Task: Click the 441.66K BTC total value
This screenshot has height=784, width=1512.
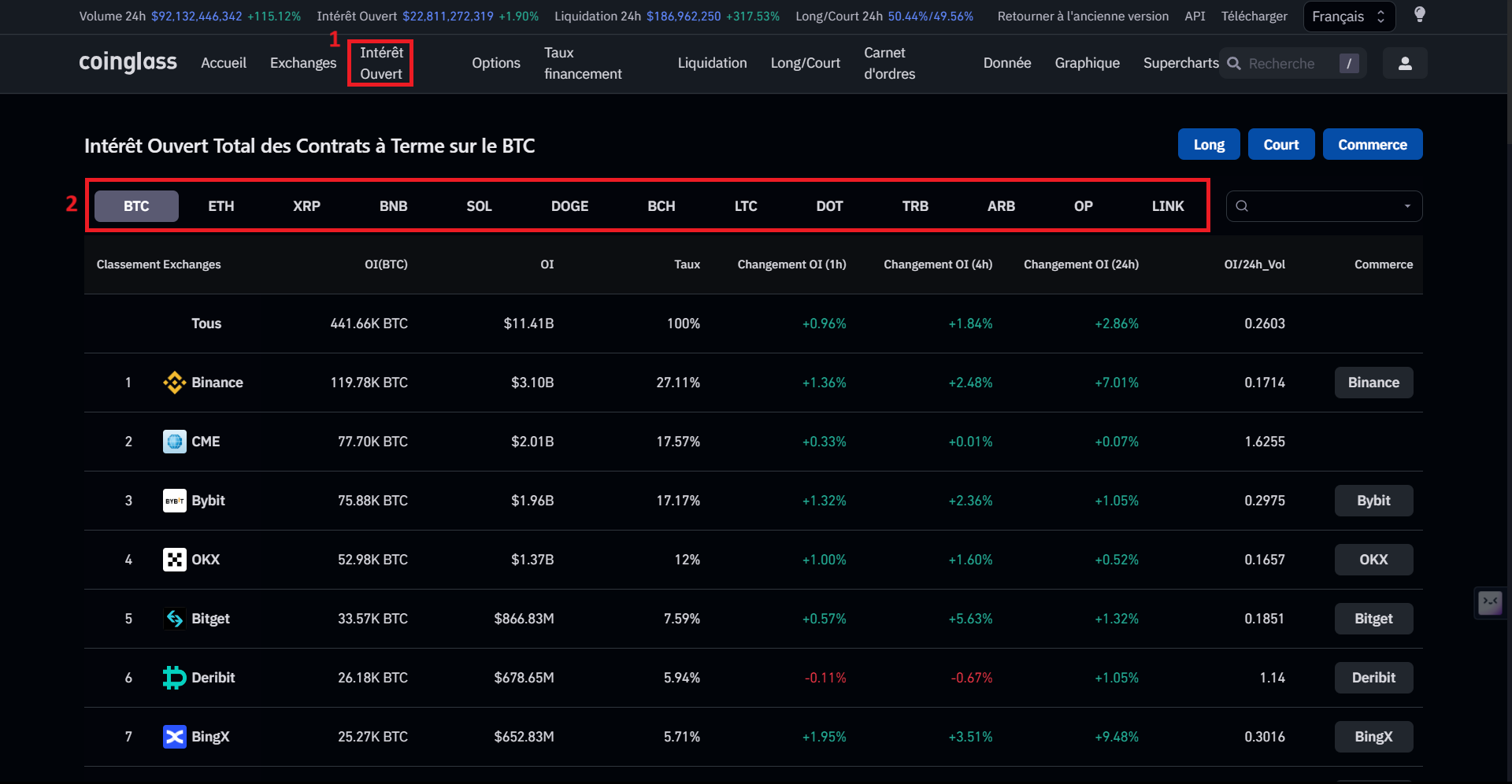Action: pyautogui.click(x=369, y=324)
